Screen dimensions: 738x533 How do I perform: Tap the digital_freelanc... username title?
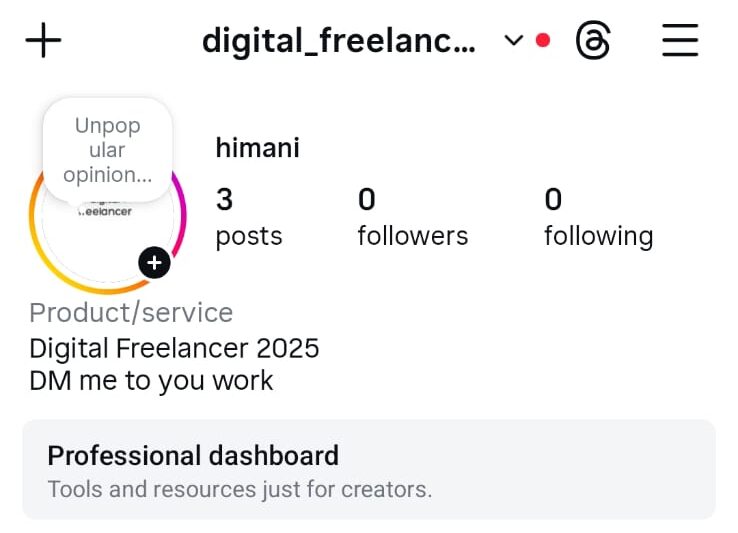(339, 41)
